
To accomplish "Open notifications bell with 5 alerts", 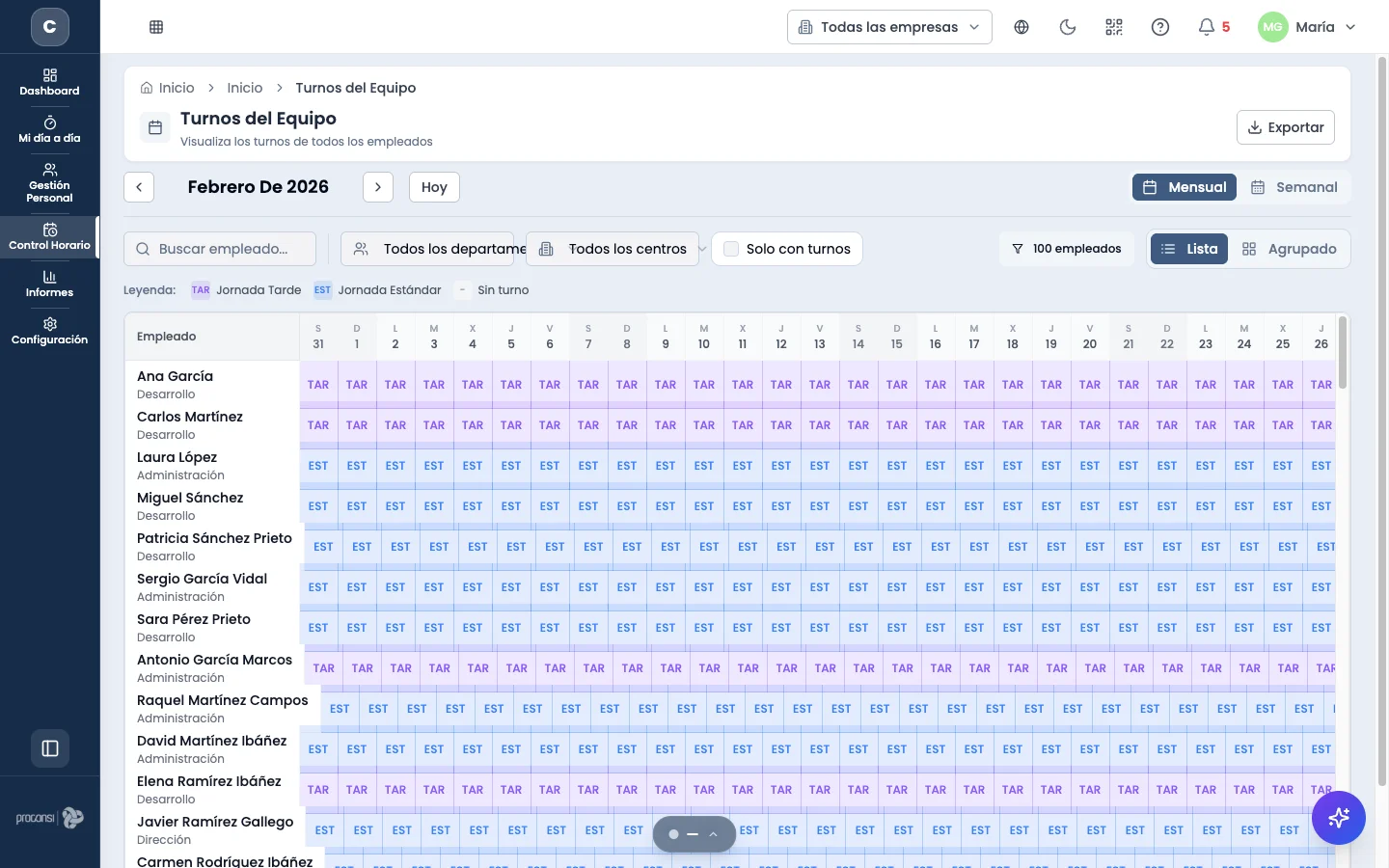I will click(1212, 27).
